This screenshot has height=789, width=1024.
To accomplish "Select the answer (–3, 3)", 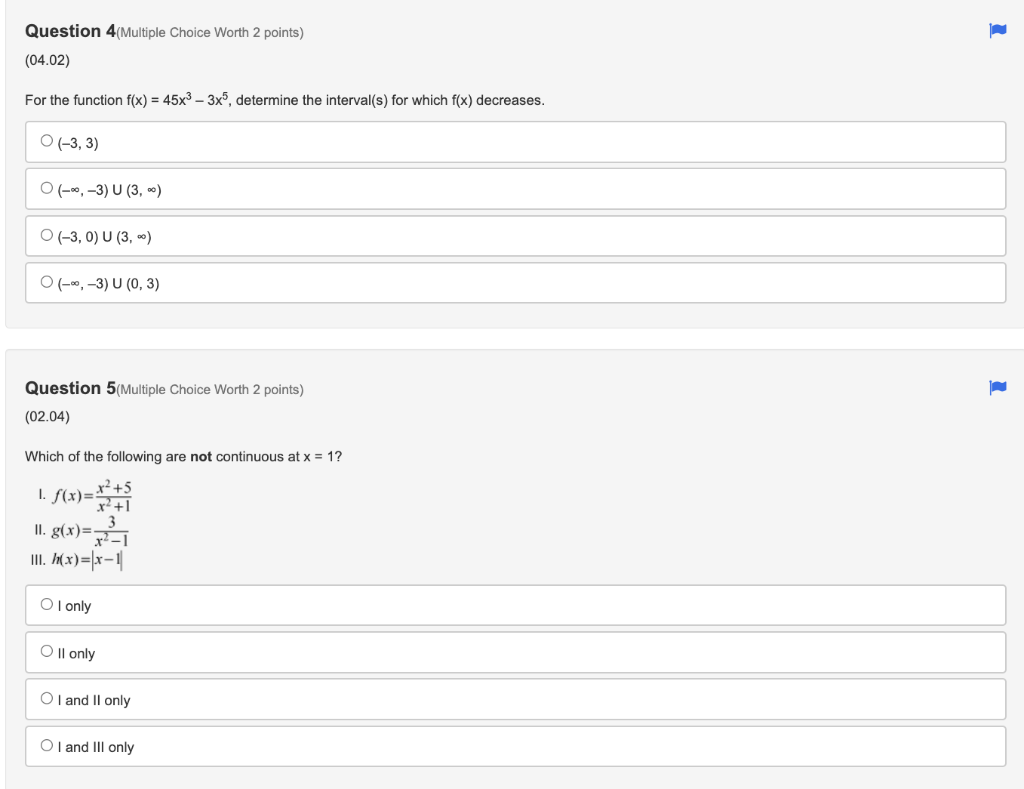I will tap(46, 141).
